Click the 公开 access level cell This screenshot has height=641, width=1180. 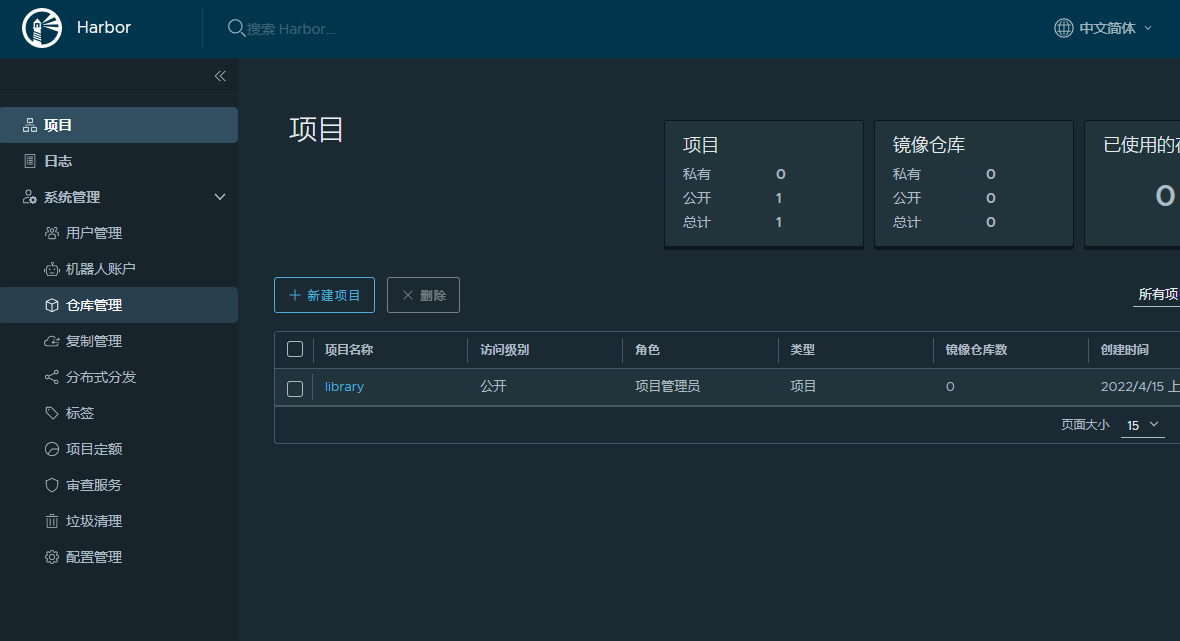tap(493, 386)
